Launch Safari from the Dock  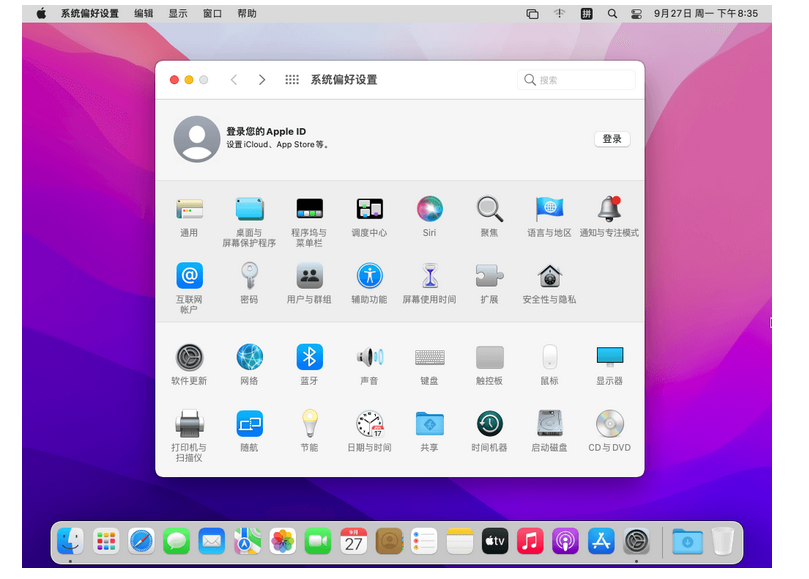(x=141, y=541)
